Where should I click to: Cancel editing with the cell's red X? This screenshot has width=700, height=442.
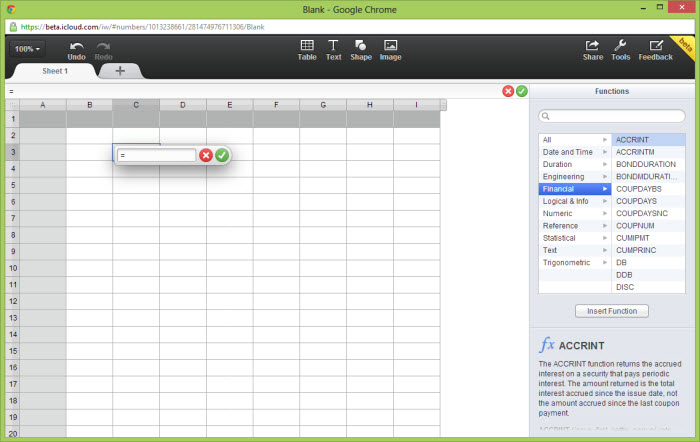tap(206, 155)
